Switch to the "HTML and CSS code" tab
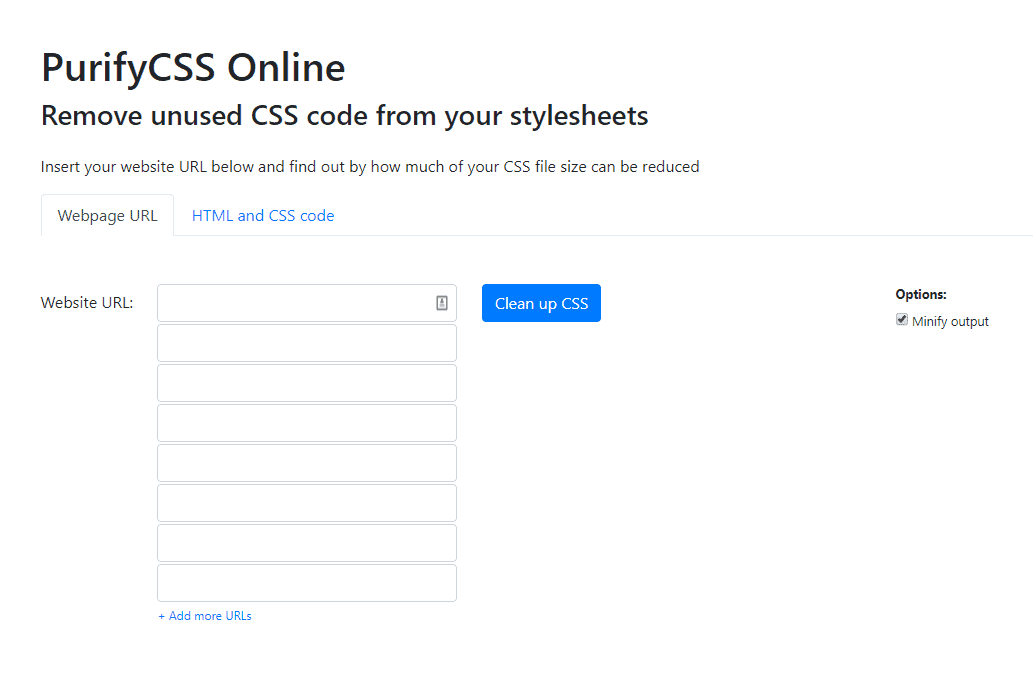 [263, 215]
